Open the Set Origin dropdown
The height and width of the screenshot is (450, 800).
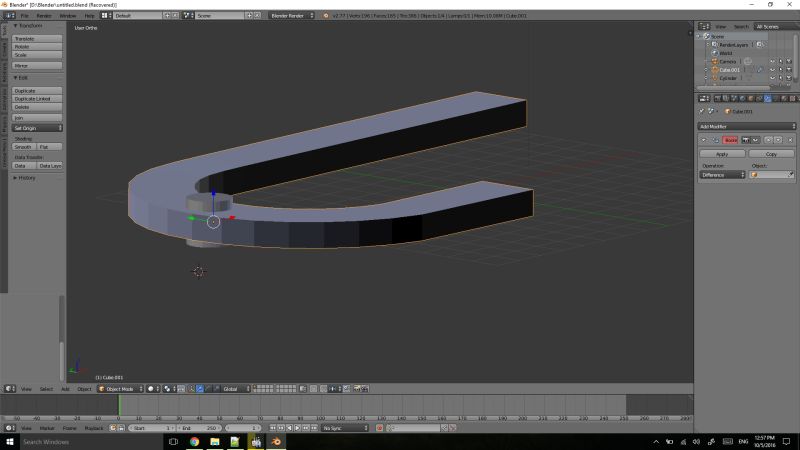click(x=37, y=128)
